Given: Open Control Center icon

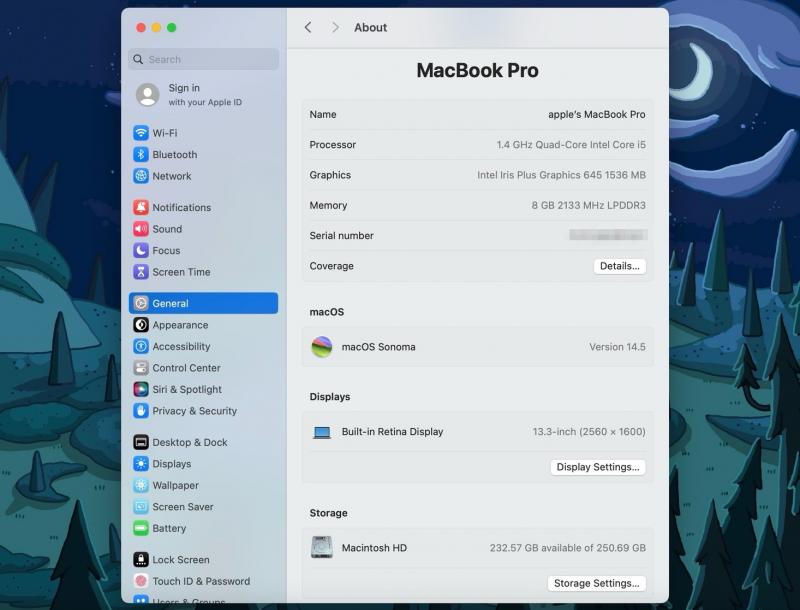Looking at the screenshot, I should (x=141, y=368).
